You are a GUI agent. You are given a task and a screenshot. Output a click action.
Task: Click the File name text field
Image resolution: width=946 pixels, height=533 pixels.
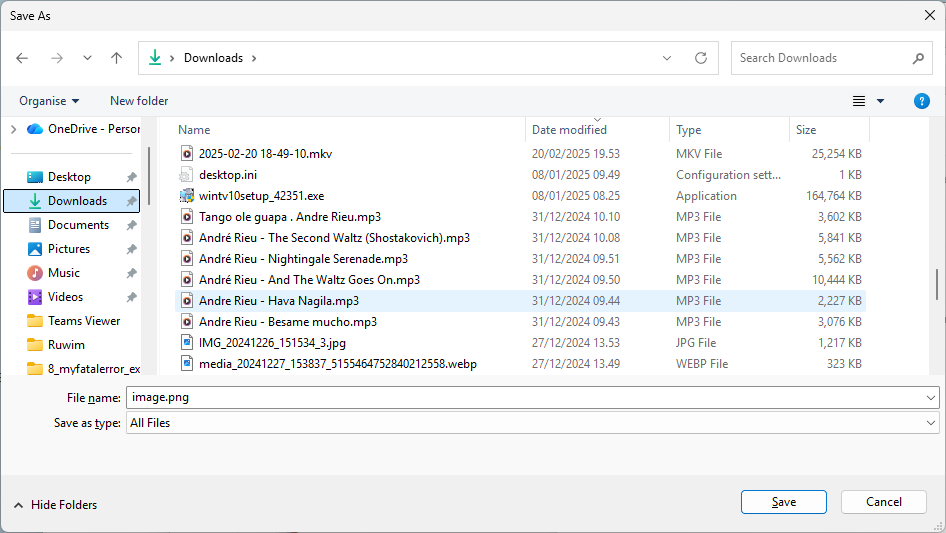tap(525, 398)
